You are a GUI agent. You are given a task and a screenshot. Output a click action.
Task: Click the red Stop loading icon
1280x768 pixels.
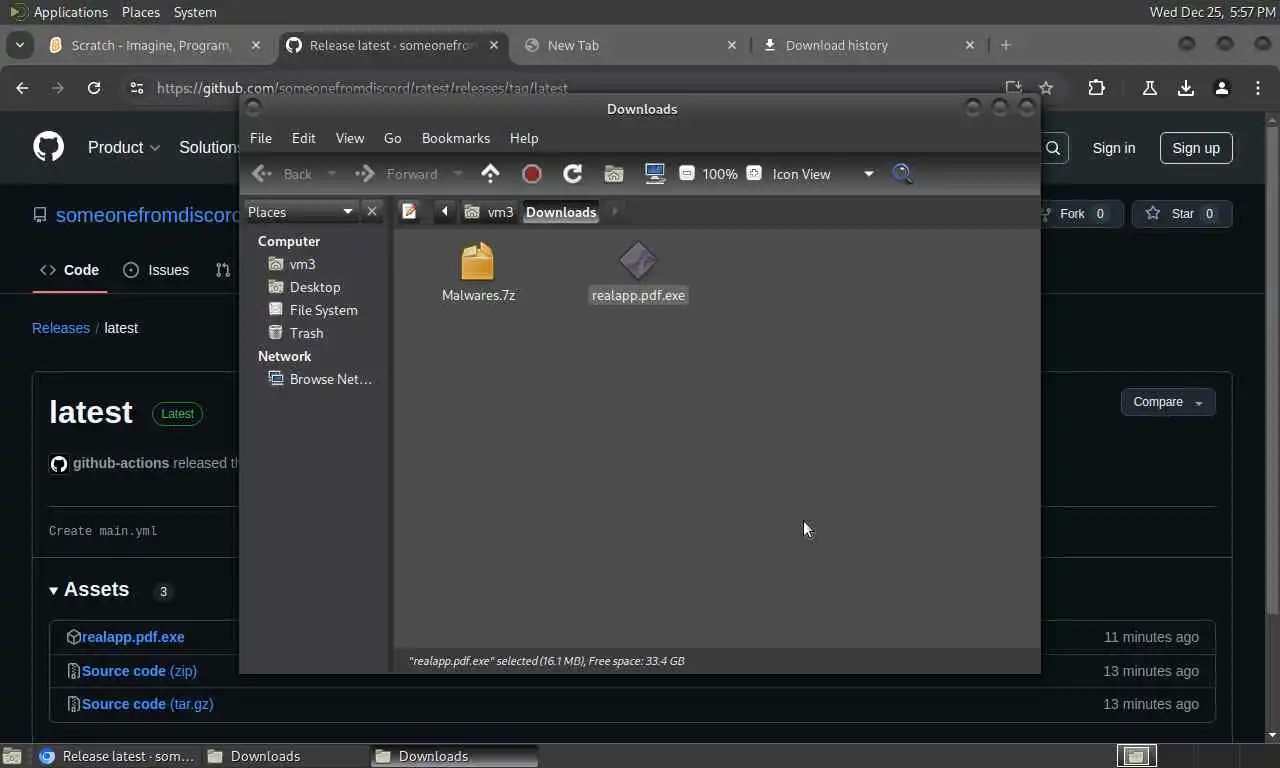click(x=532, y=174)
